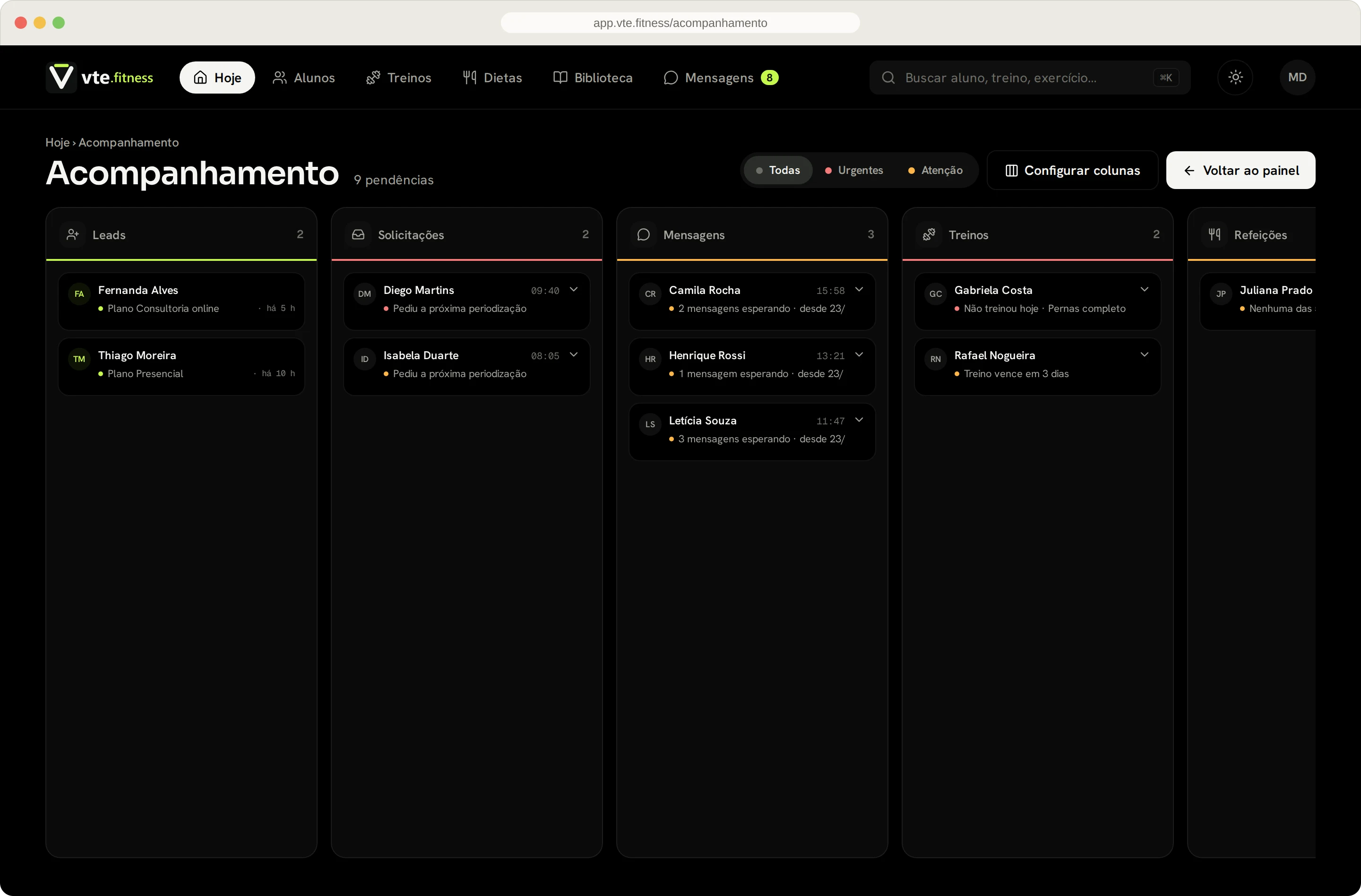Click the search magnifier icon
Screen dimensions: 1361x896
888,78
